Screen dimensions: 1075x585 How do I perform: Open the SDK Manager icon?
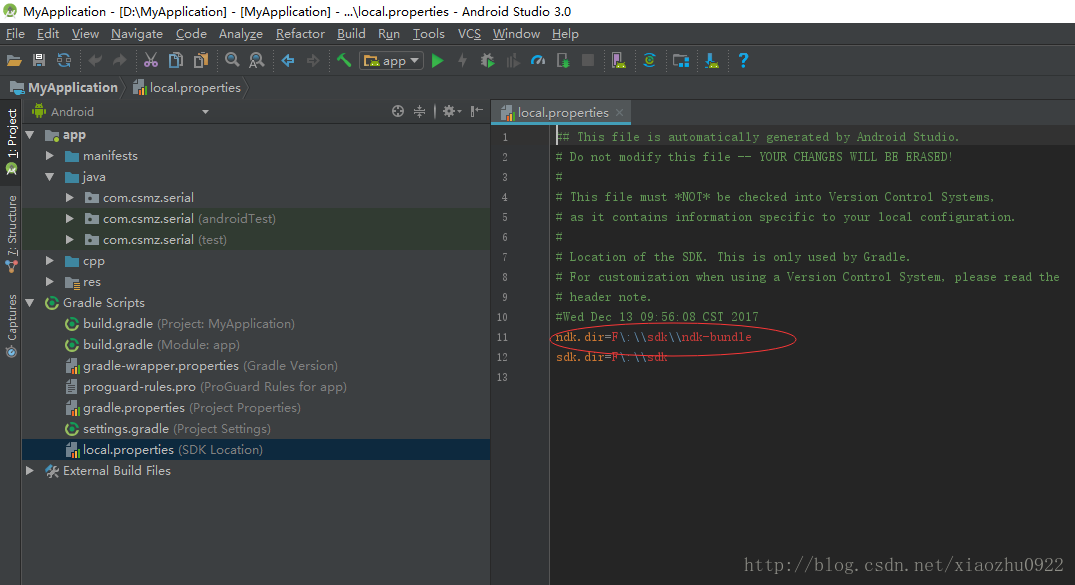tap(712, 61)
